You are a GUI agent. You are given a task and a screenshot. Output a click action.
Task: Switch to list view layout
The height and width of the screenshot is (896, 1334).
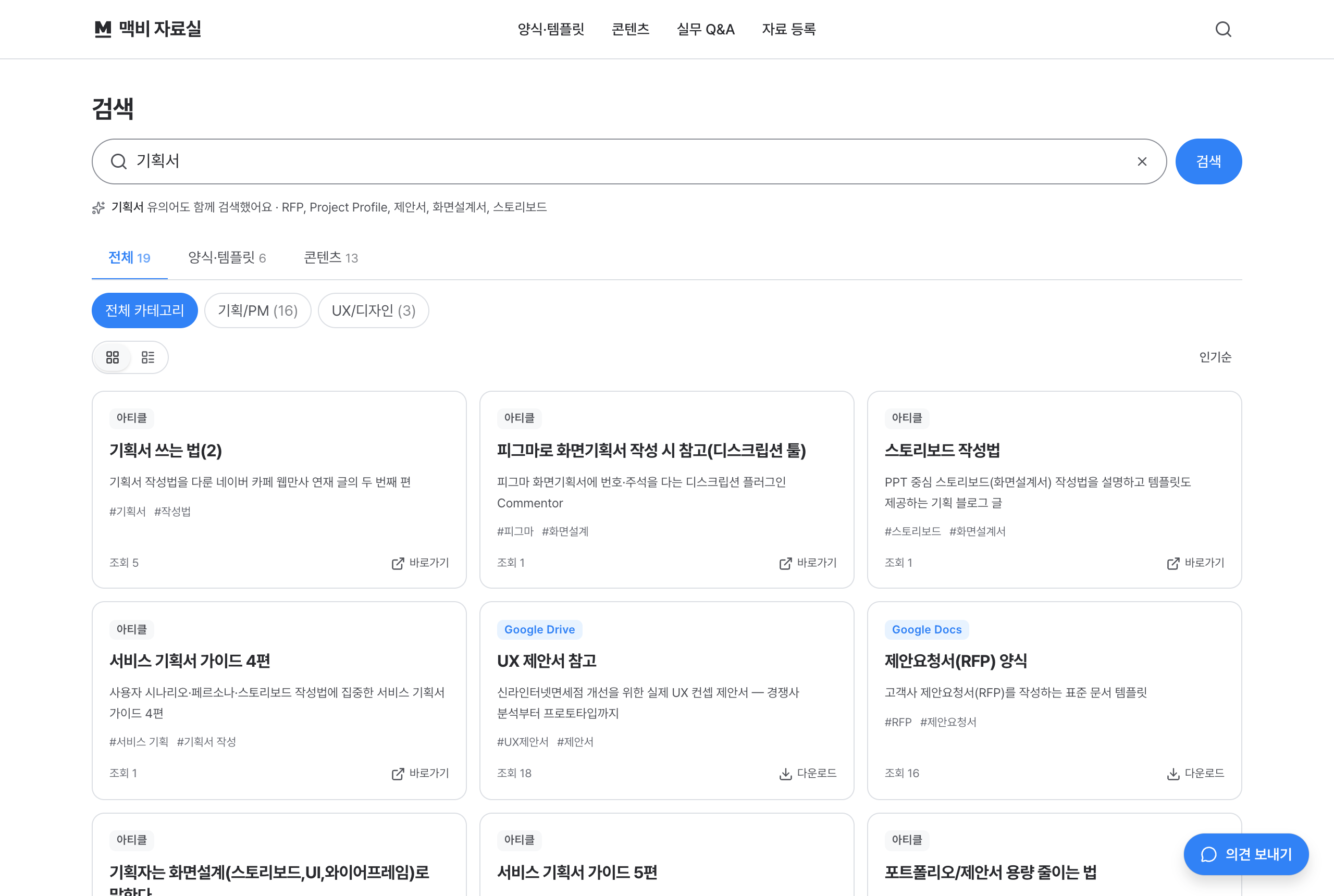148,357
